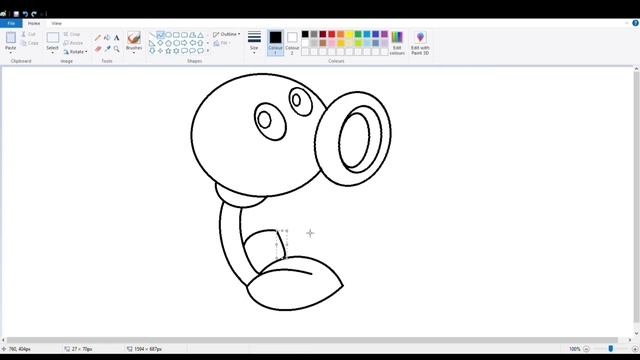Viewport: 640px width, 360px height.
Task: Click the Paste button
Action: click(11, 40)
